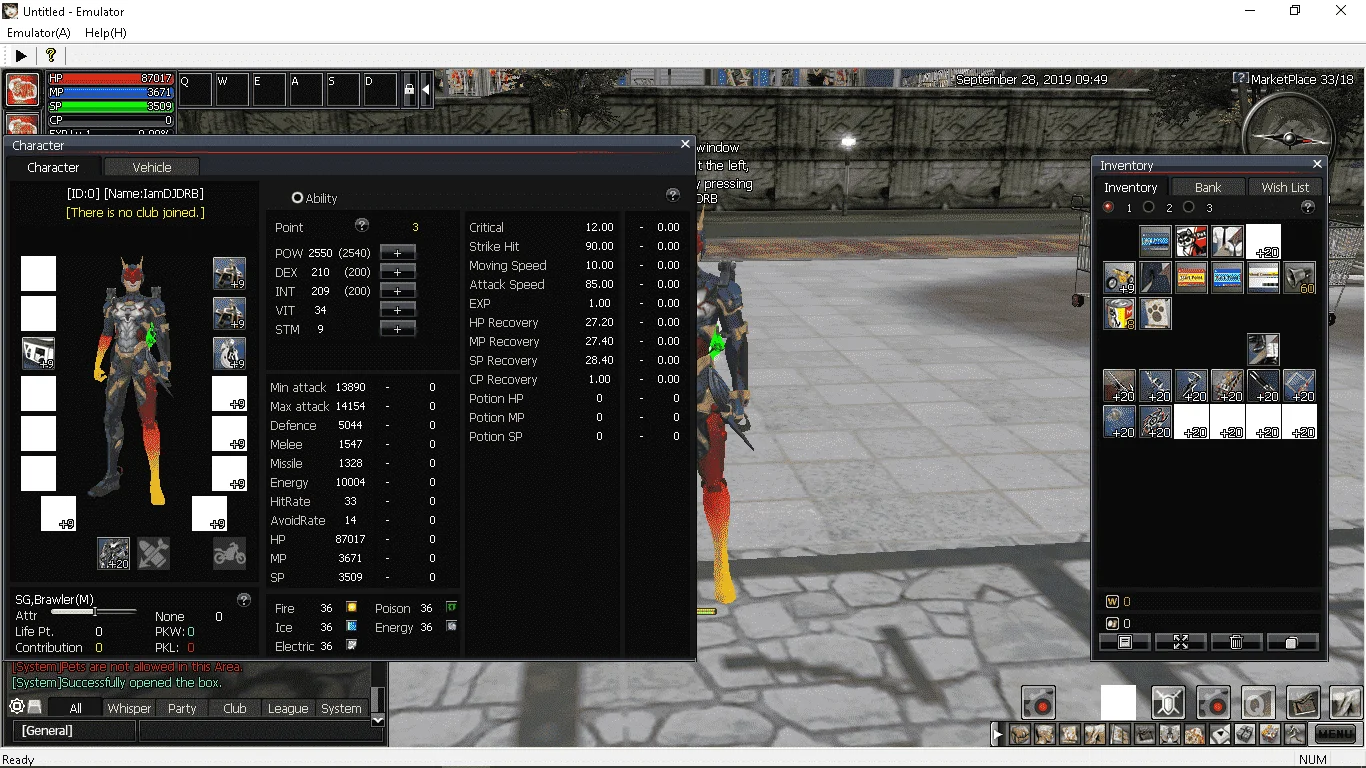
Task: Click the crossed swords shield skill icon
Action: [x=1168, y=702]
